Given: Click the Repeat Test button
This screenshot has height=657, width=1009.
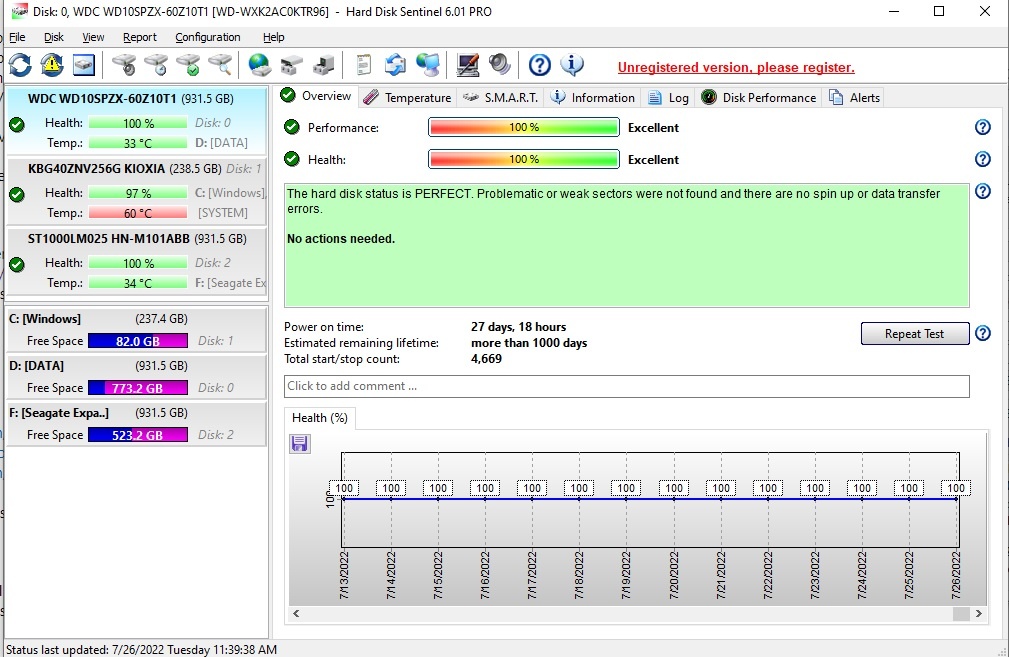Looking at the screenshot, I should point(914,333).
